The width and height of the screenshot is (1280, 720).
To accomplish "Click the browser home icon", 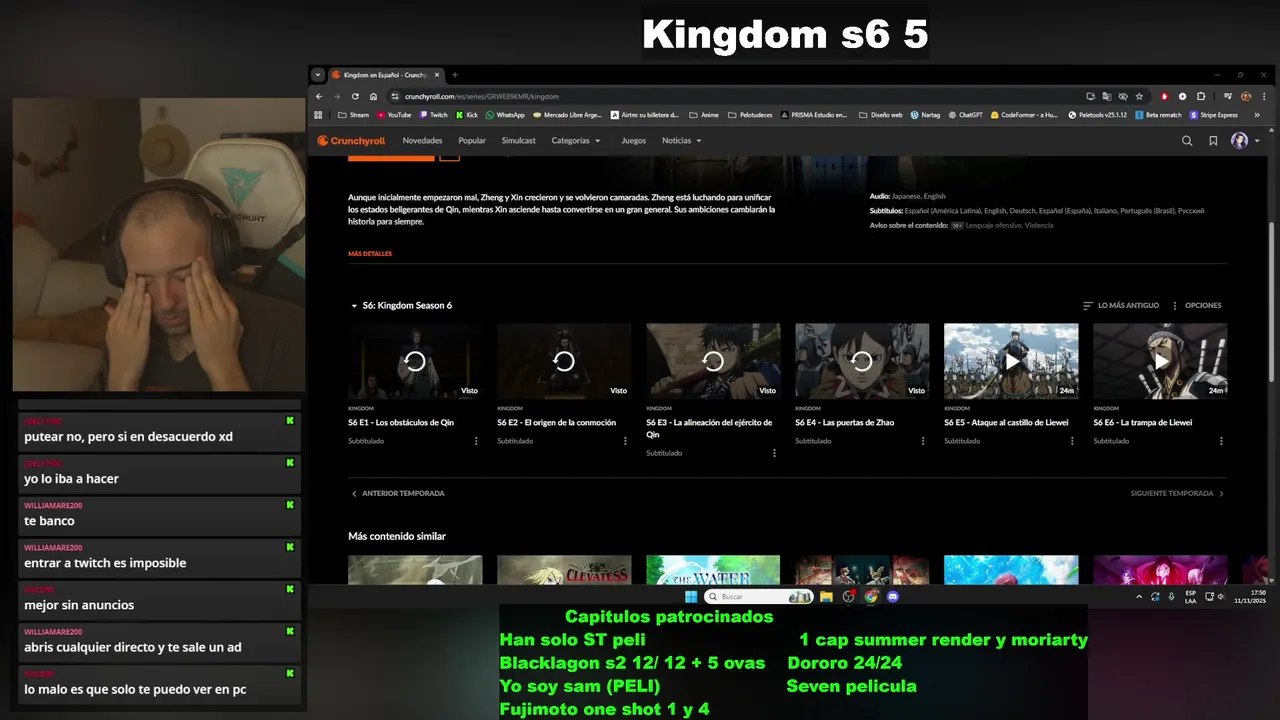I will pos(373,97).
